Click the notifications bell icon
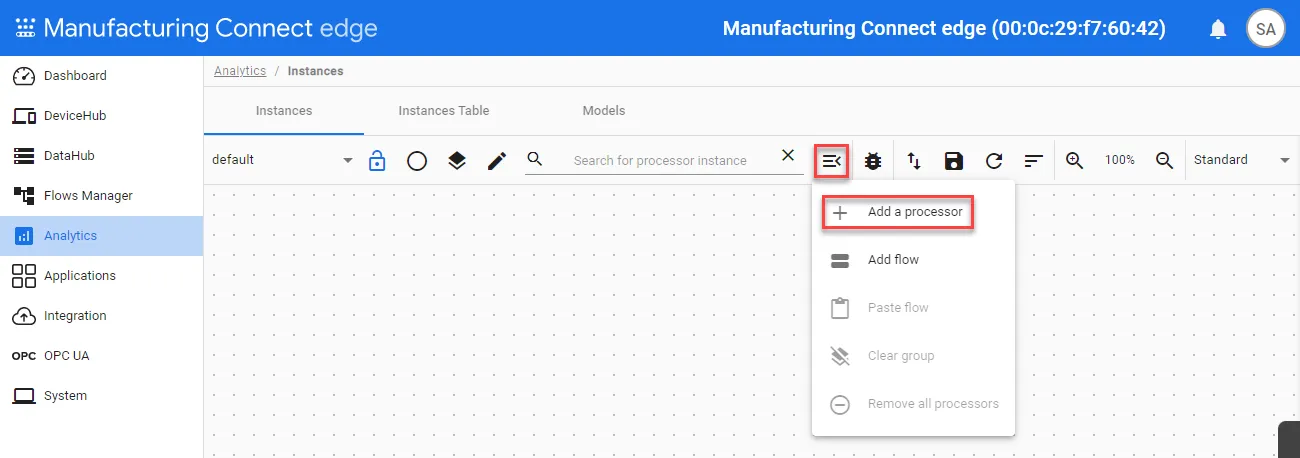Image resolution: width=1300 pixels, height=458 pixels. (x=1218, y=29)
